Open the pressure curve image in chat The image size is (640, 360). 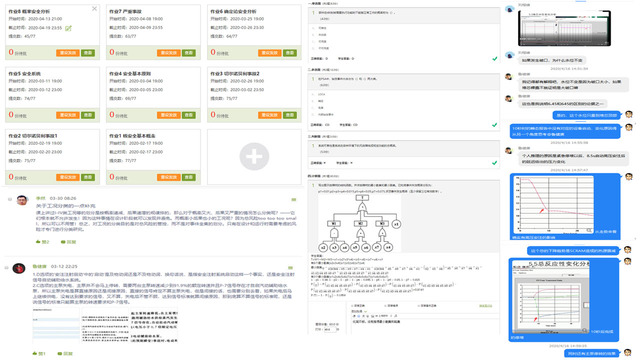553,205
